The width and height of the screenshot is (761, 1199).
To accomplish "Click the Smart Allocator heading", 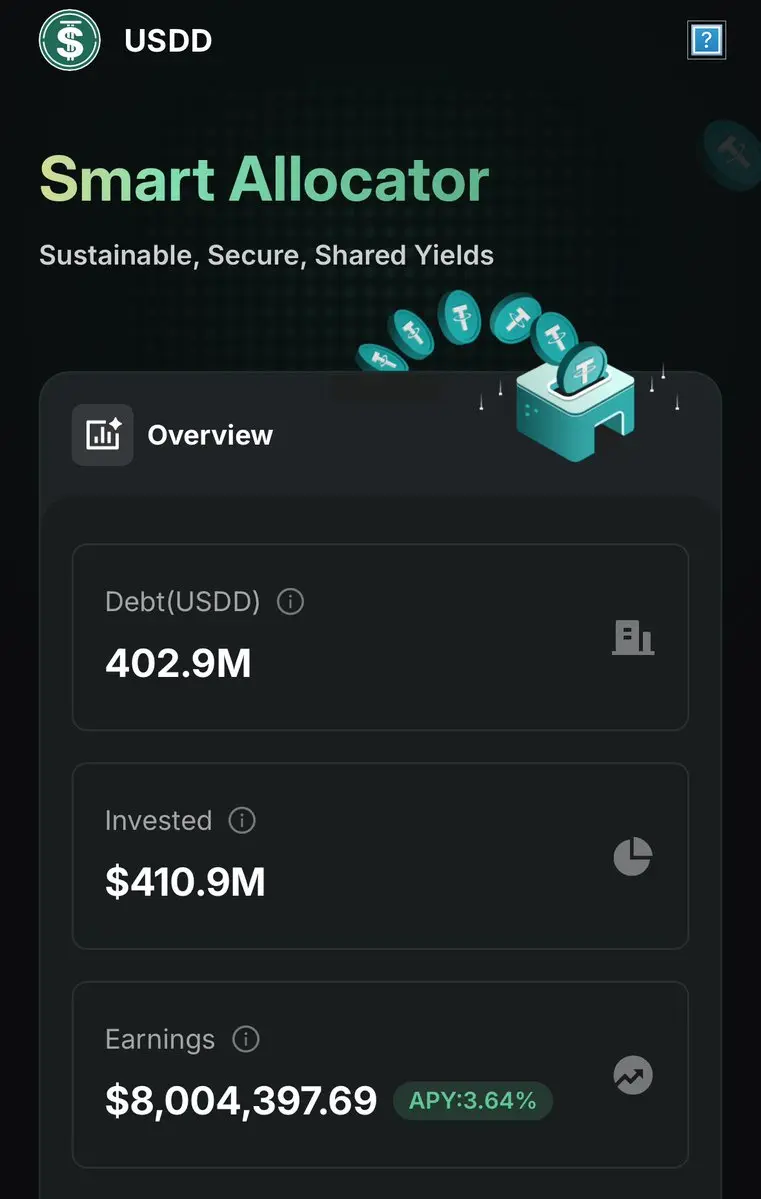I will tap(264, 180).
